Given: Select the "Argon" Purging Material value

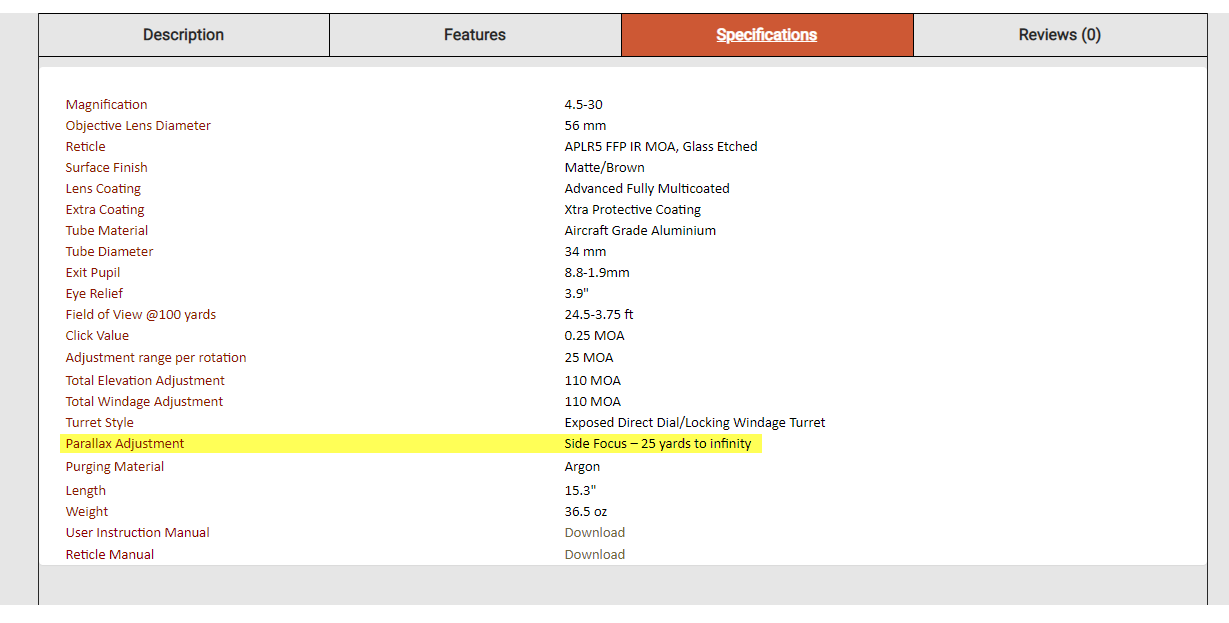Looking at the screenshot, I should 582,467.
